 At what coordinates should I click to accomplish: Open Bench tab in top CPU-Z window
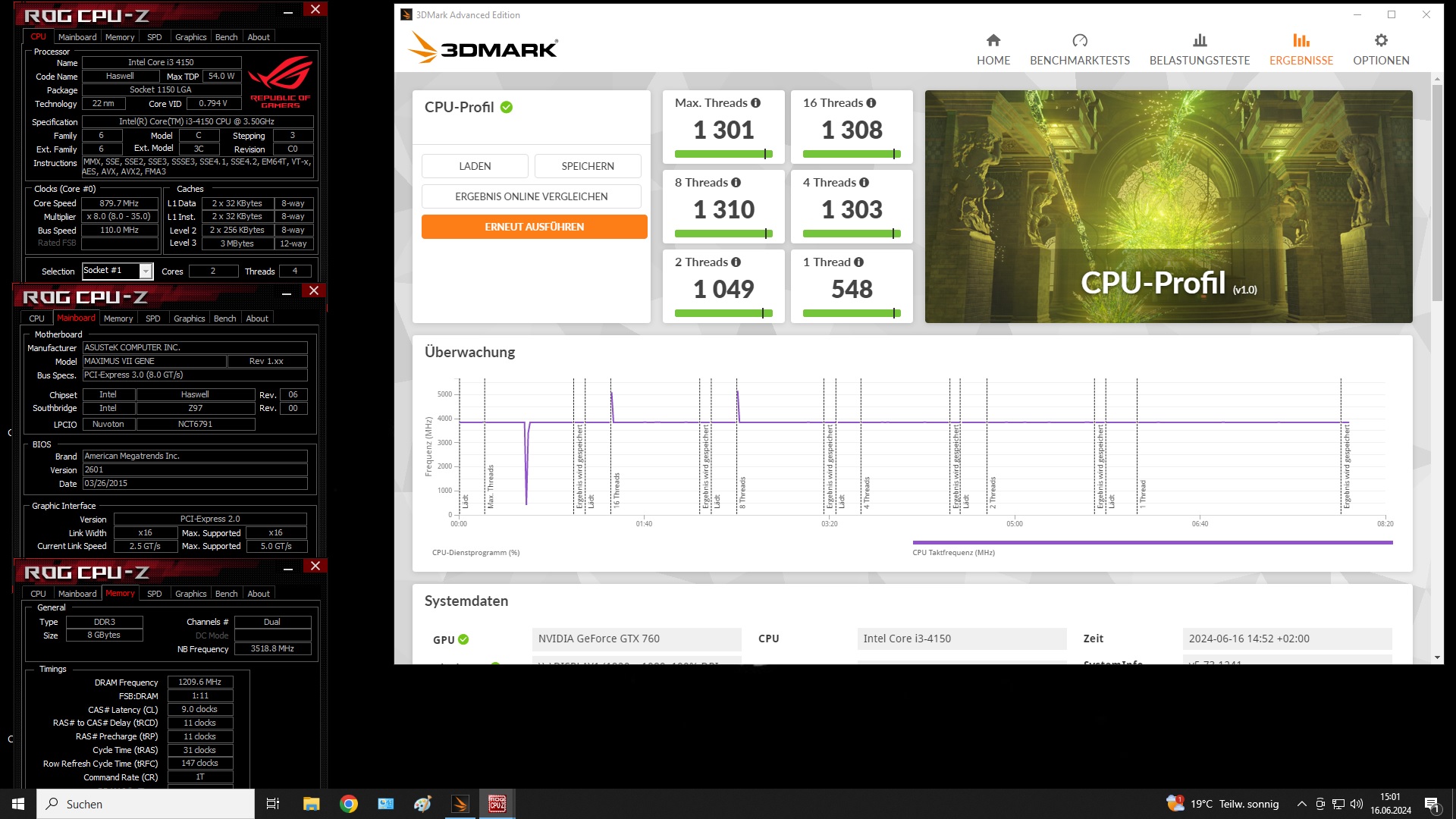click(x=227, y=37)
